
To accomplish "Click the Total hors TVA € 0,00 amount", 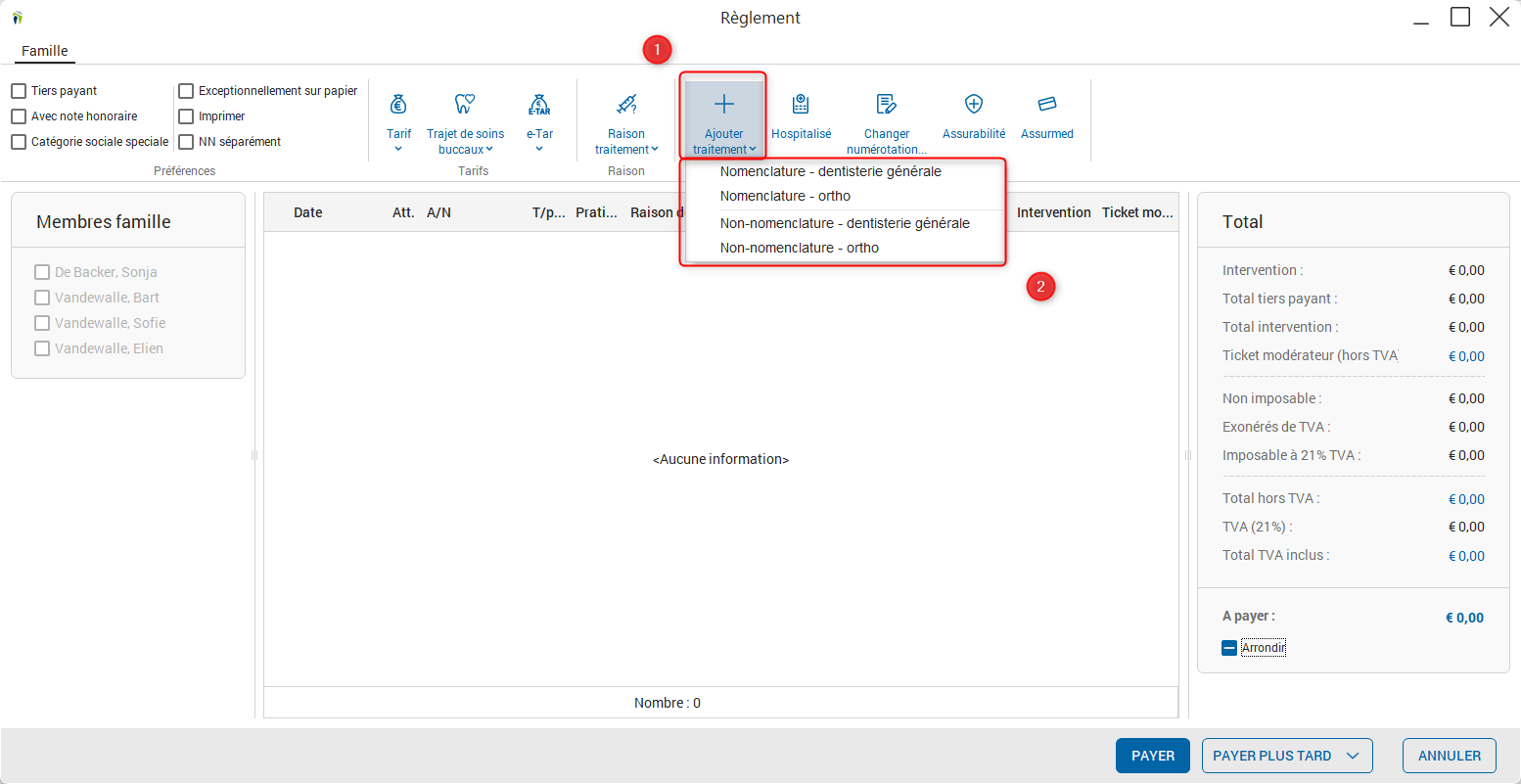I will tap(1466, 499).
